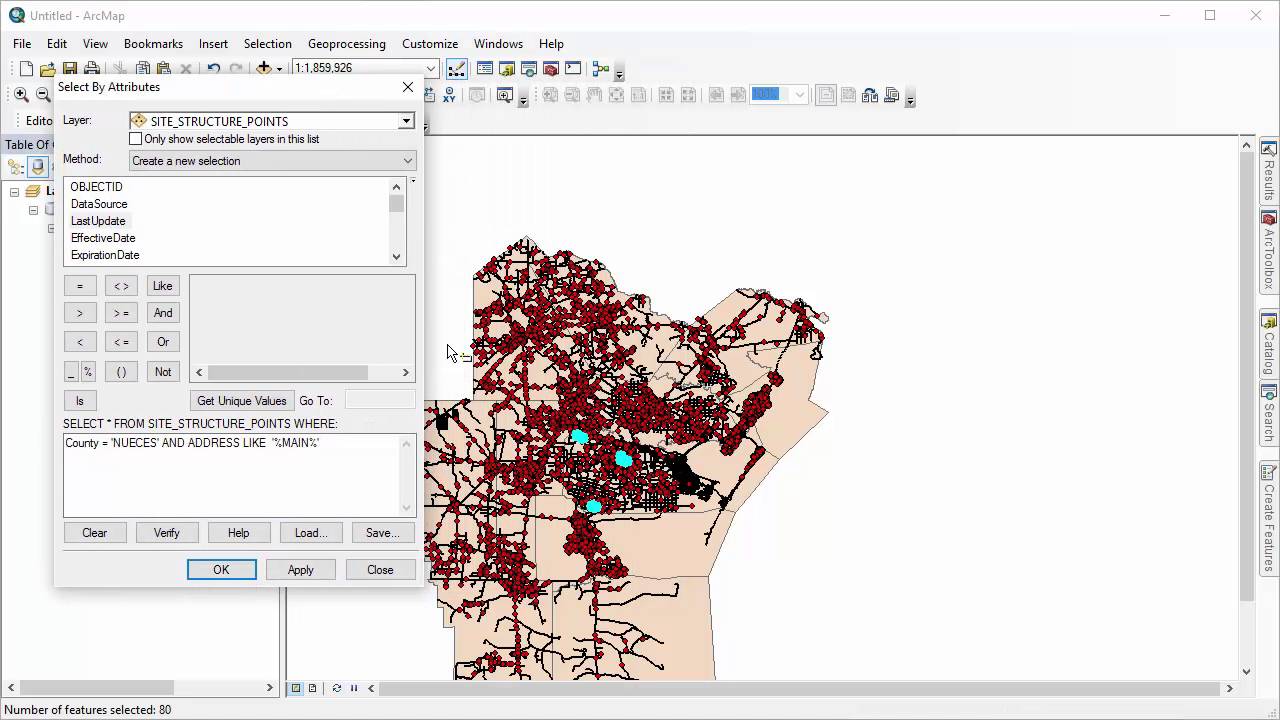Viewport: 1280px width, 720px height.
Task: Open the Table Of Contents window icon
Action: click(485, 69)
